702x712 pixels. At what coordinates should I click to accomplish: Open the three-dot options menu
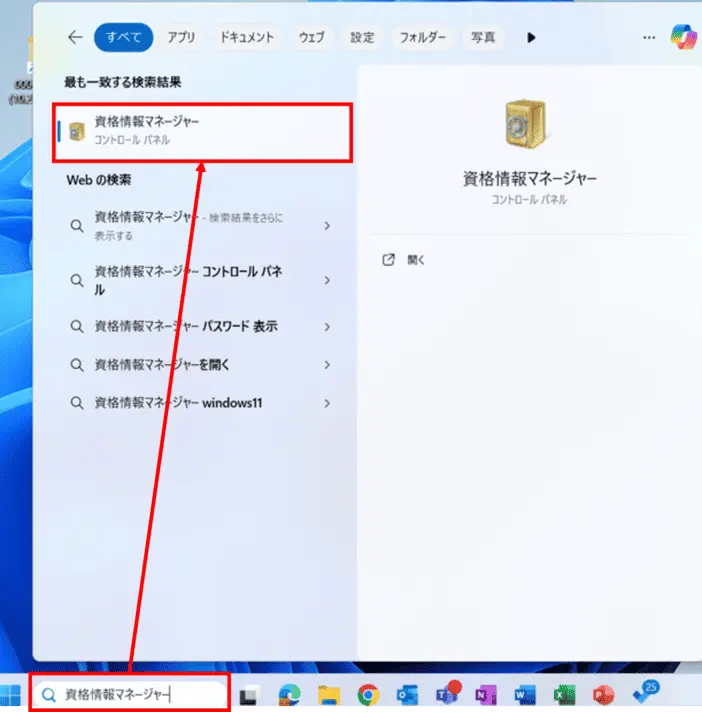coord(649,37)
